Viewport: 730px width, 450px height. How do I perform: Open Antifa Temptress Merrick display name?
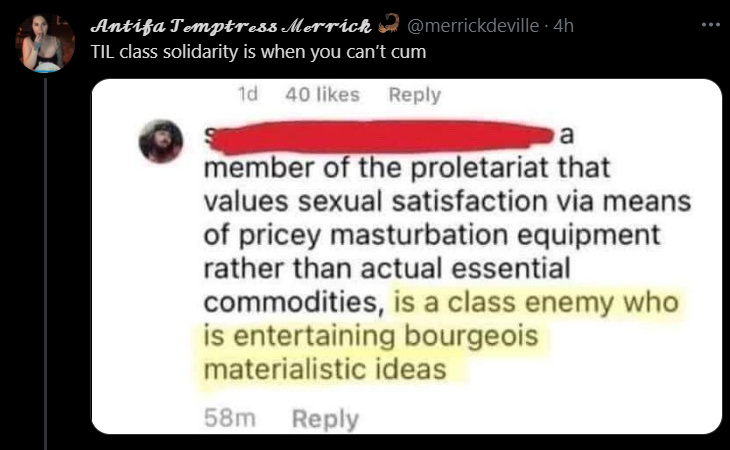pyautogui.click(x=231, y=26)
